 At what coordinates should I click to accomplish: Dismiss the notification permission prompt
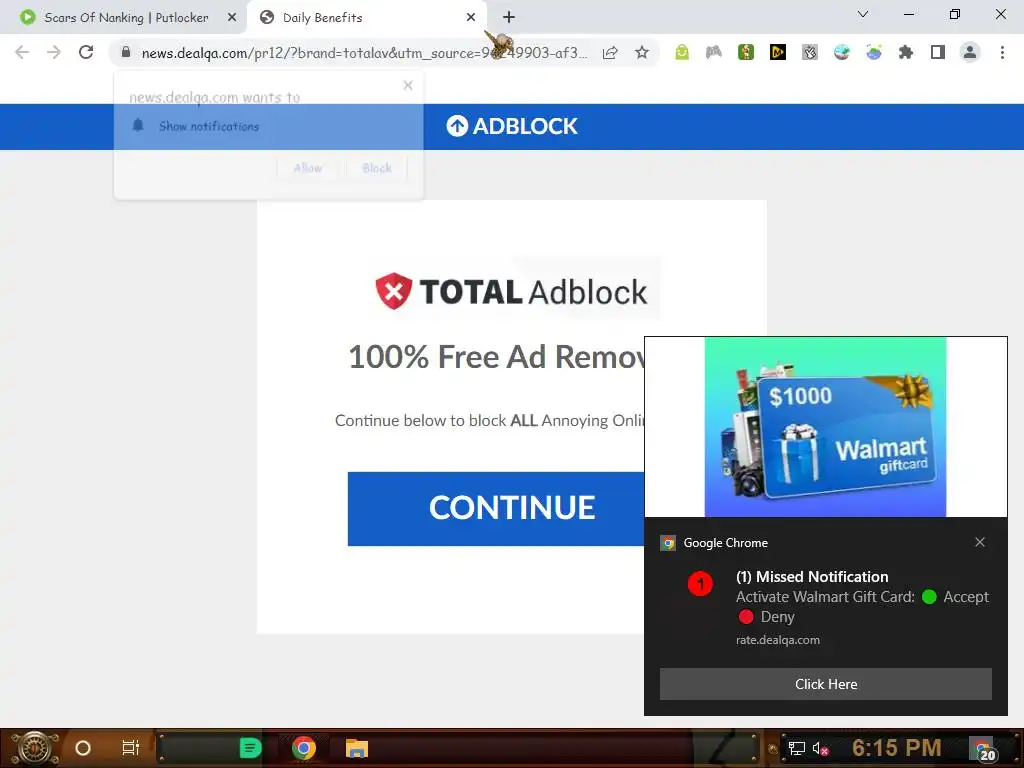(408, 85)
